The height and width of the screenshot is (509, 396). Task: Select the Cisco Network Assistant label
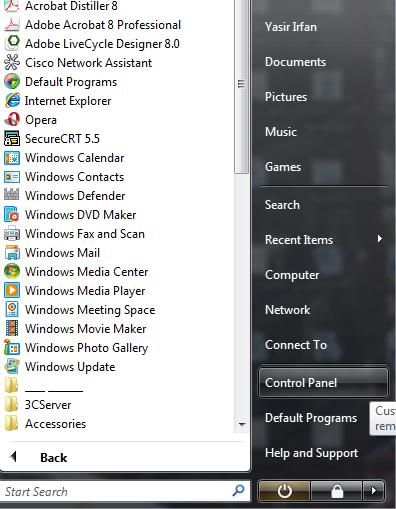pyautogui.click(x=88, y=63)
